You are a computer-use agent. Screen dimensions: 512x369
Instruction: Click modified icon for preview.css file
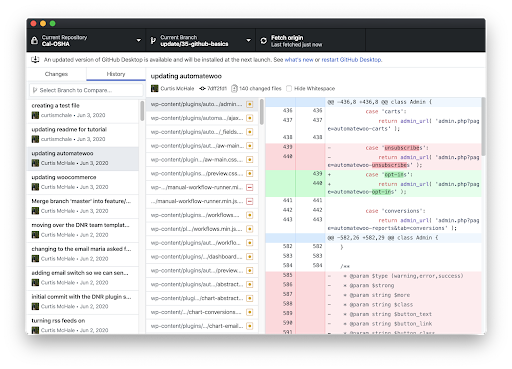click(x=249, y=174)
